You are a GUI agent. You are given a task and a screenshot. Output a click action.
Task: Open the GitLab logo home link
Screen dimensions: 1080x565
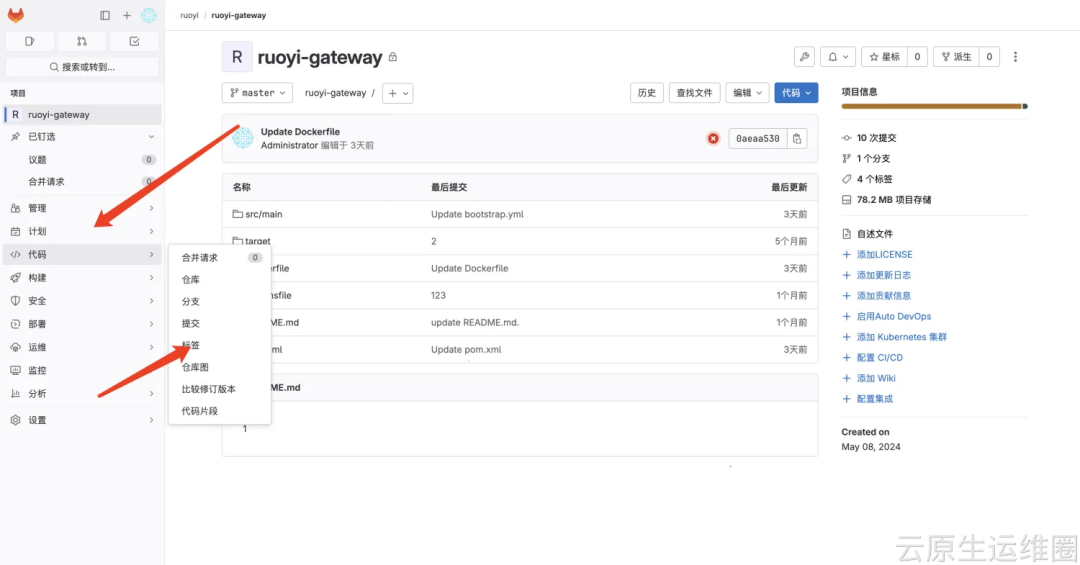coord(16,14)
